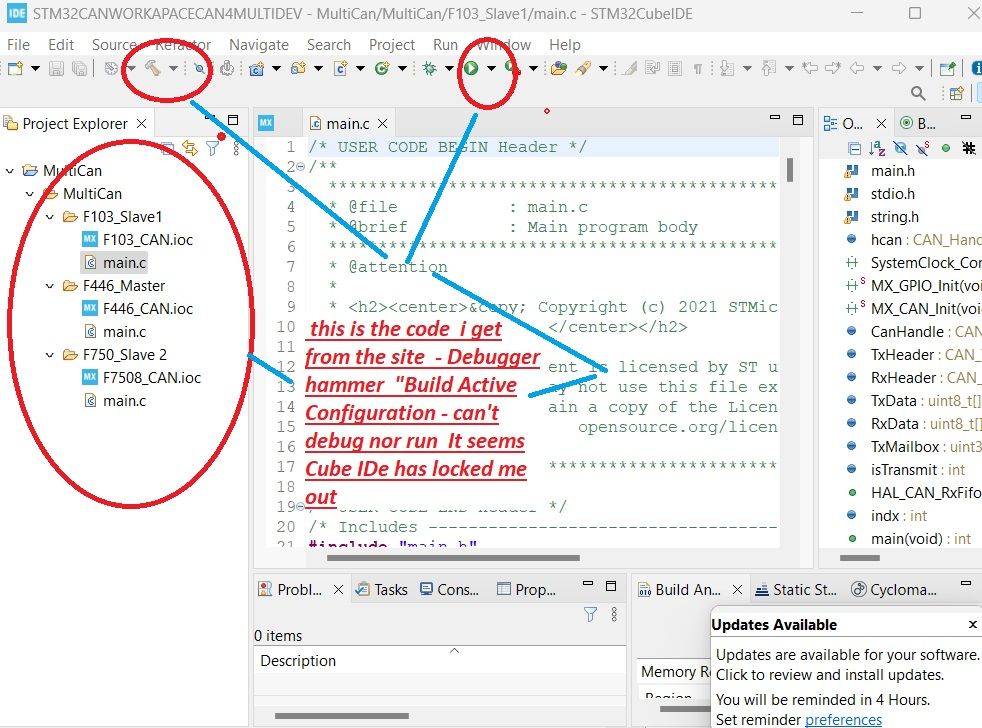Click the hammer Build icon
Viewport: 982px width, 728px height.
(x=153, y=68)
